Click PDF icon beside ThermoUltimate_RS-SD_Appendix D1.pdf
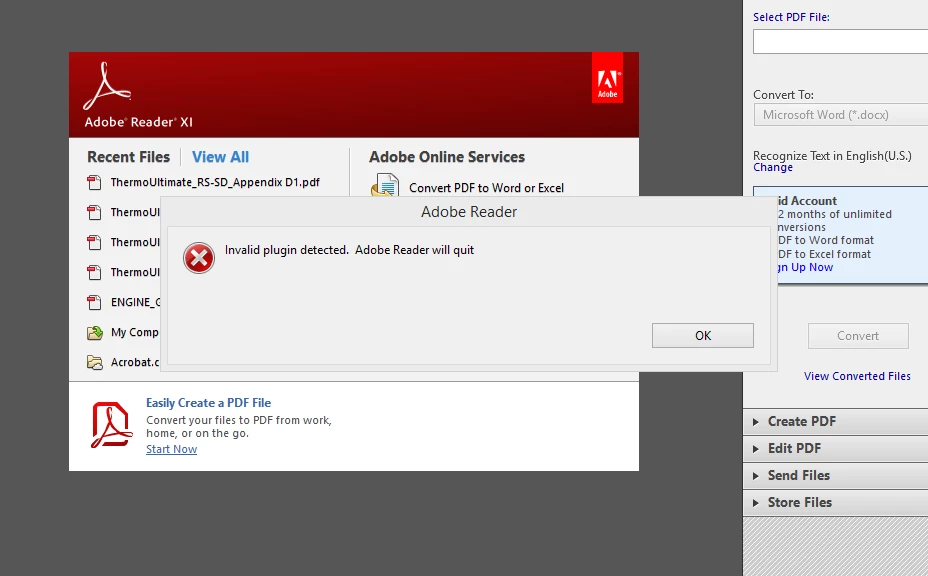This screenshot has height=576, width=928. tap(94, 182)
